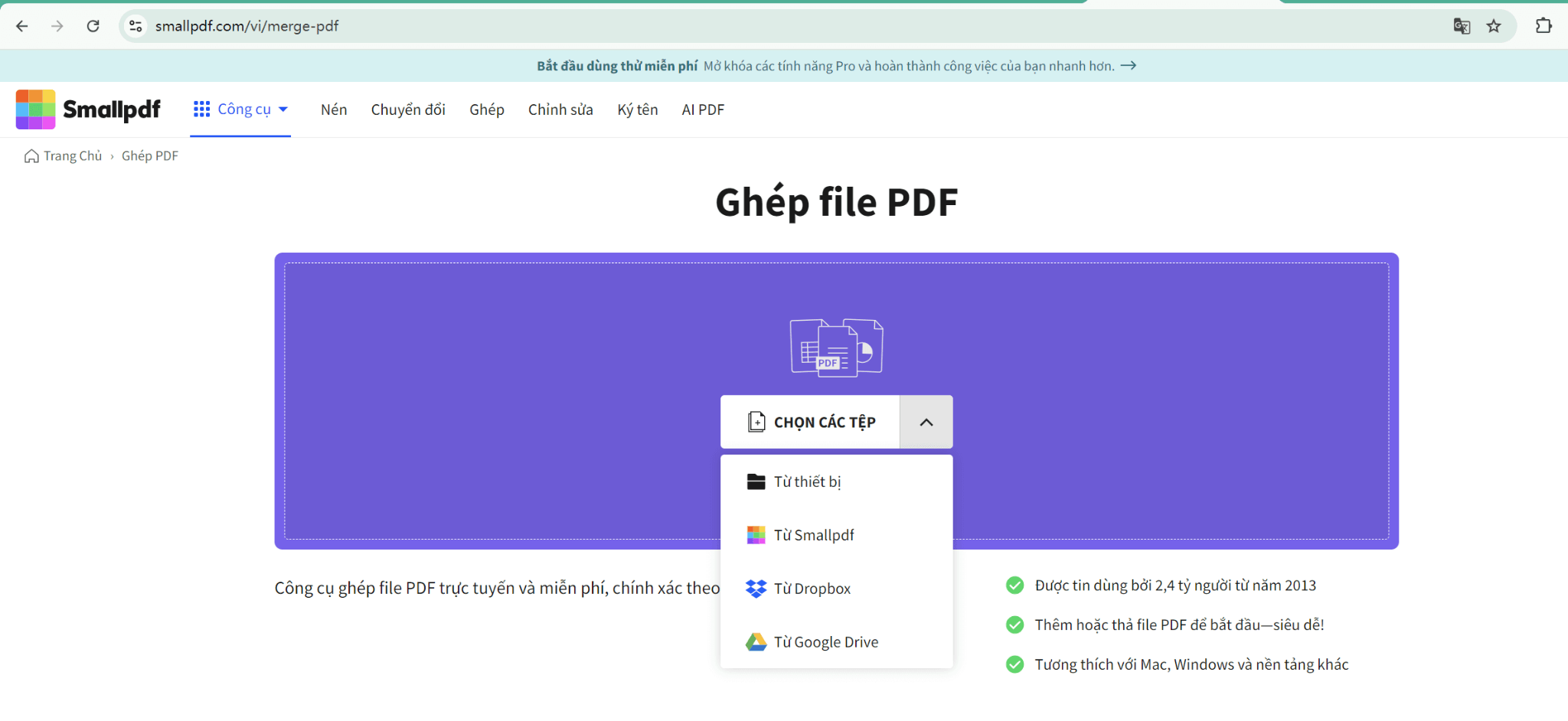Click the Smallpdf logo
This screenshot has height=721, width=1568.
[x=88, y=109]
